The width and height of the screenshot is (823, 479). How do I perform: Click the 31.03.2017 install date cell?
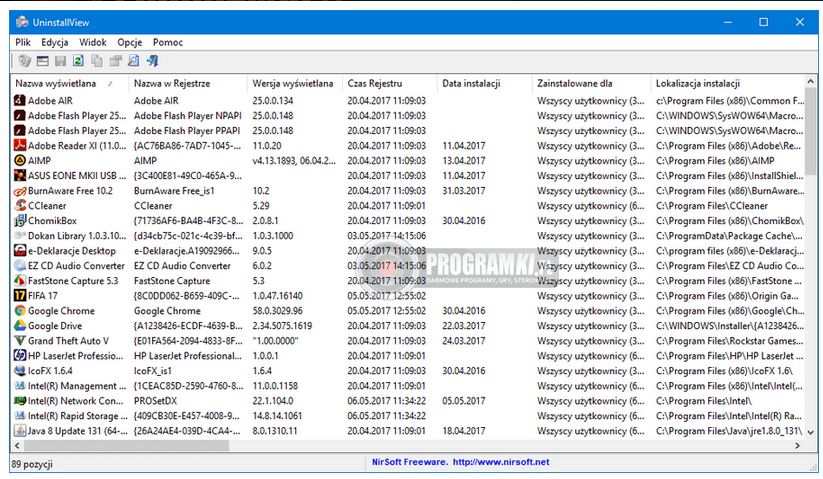coord(463,190)
